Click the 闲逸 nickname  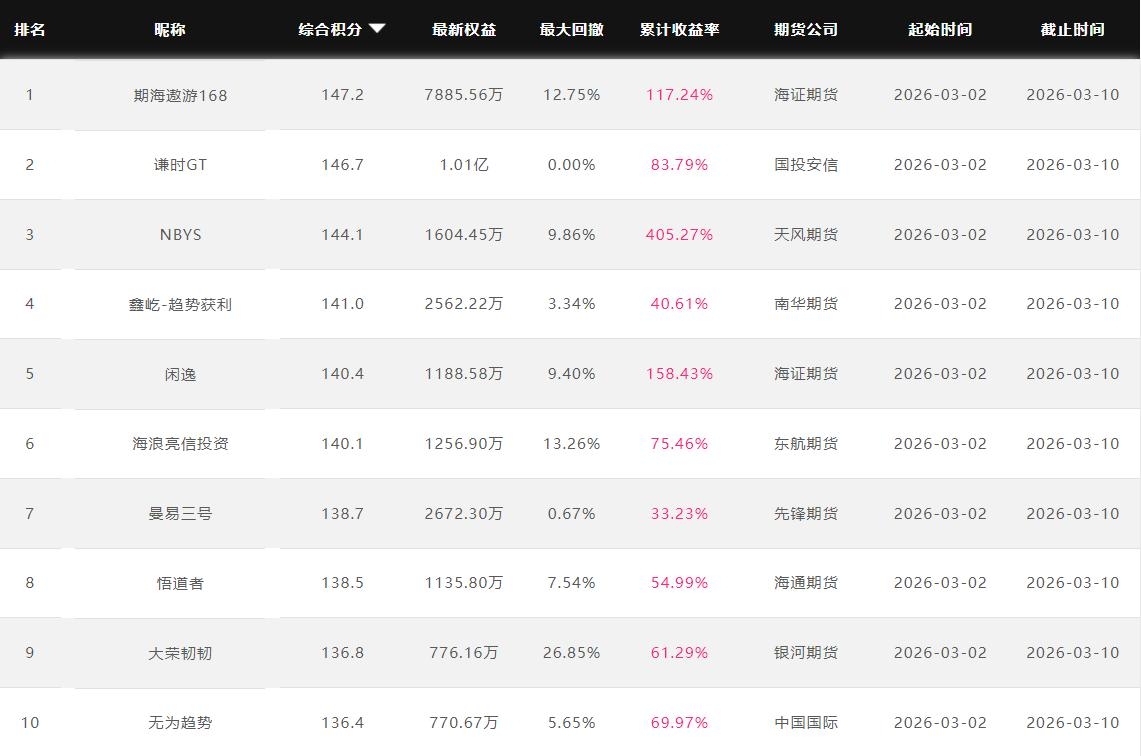180,374
